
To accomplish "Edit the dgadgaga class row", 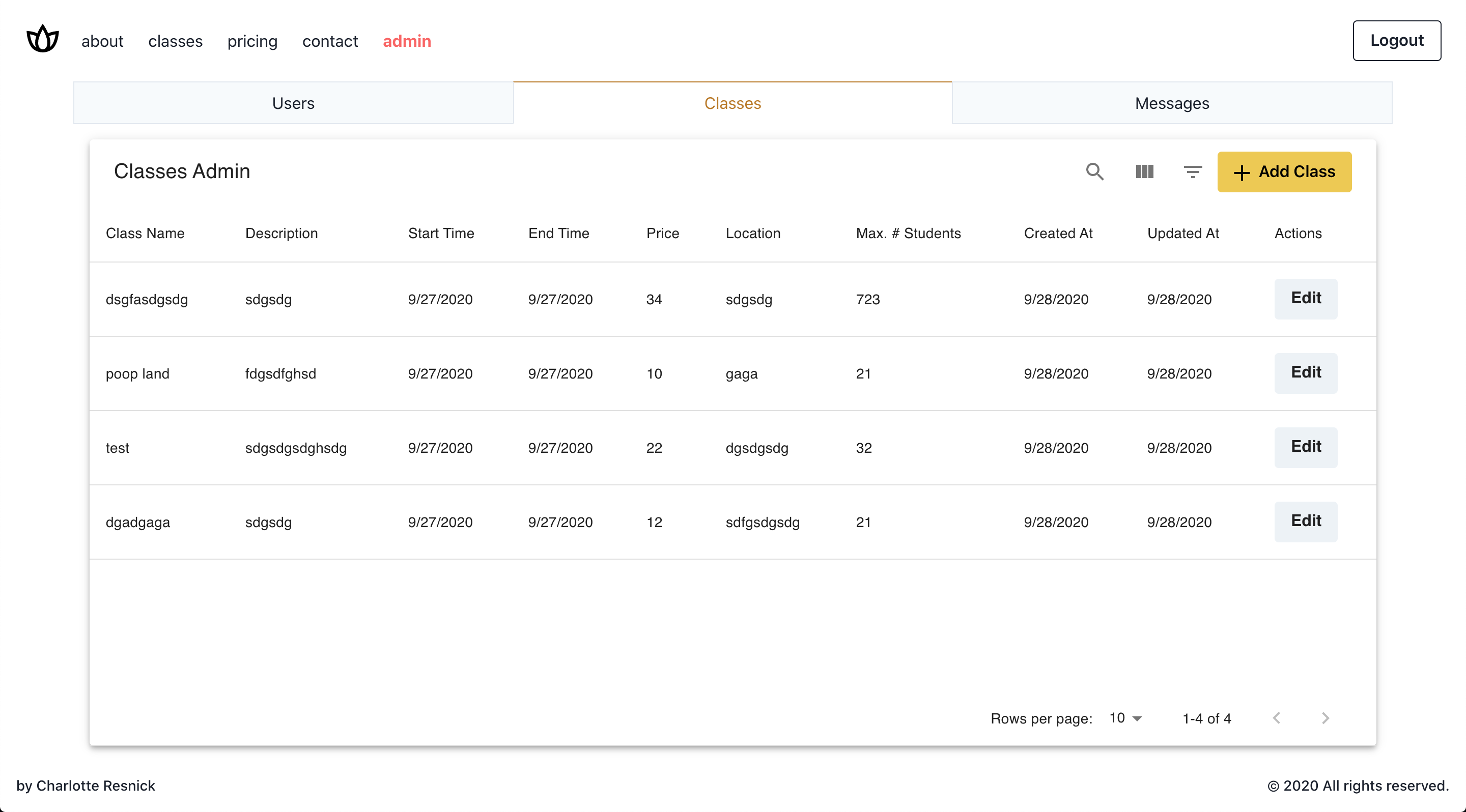I will pos(1306,521).
